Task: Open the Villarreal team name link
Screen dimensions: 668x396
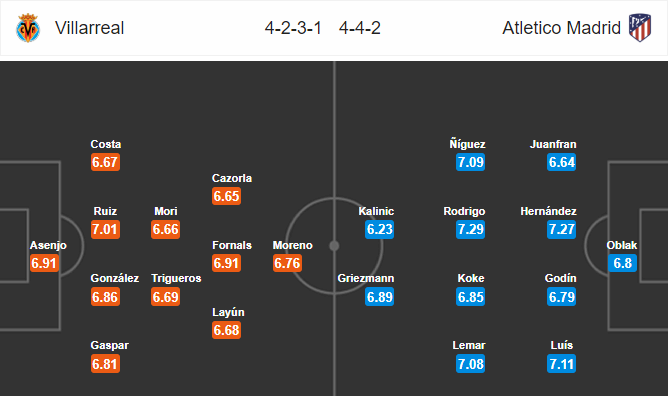Action: click(89, 28)
